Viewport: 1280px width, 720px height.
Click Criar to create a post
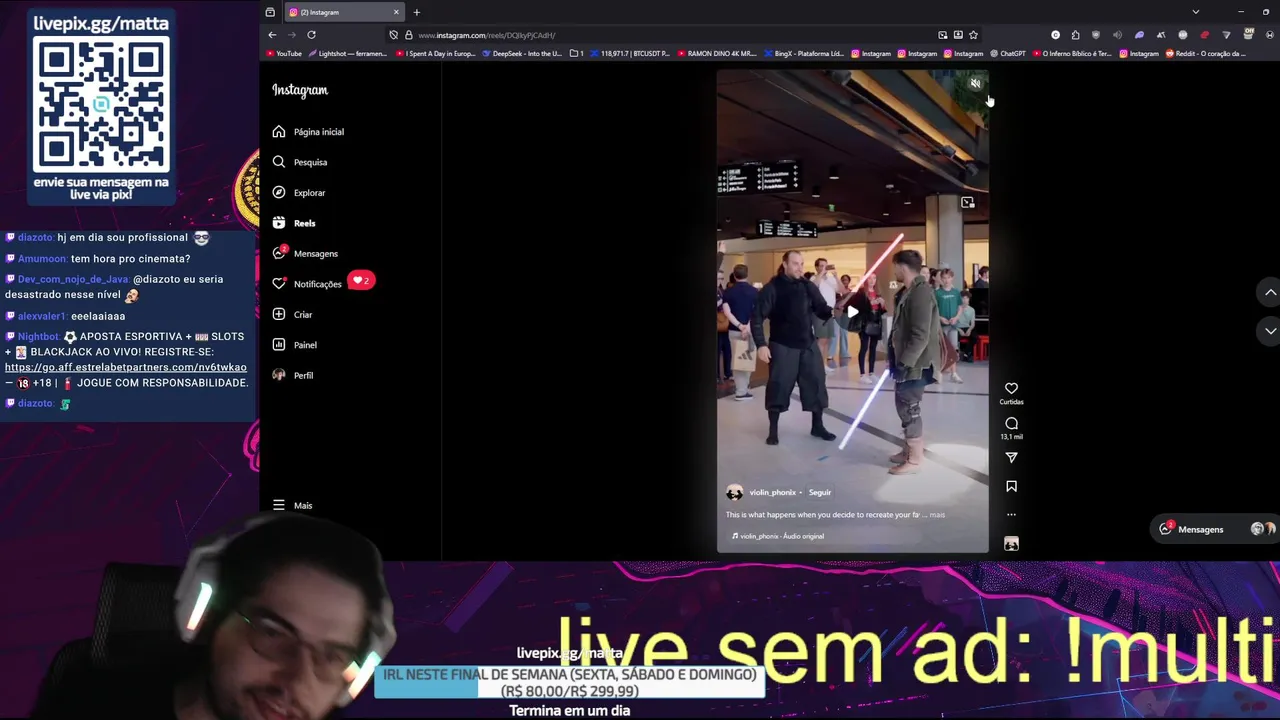(292, 315)
